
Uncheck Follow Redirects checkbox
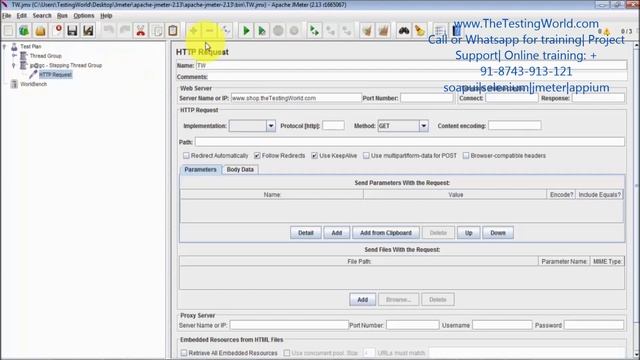pyautogui.click(x=257, y=156)
